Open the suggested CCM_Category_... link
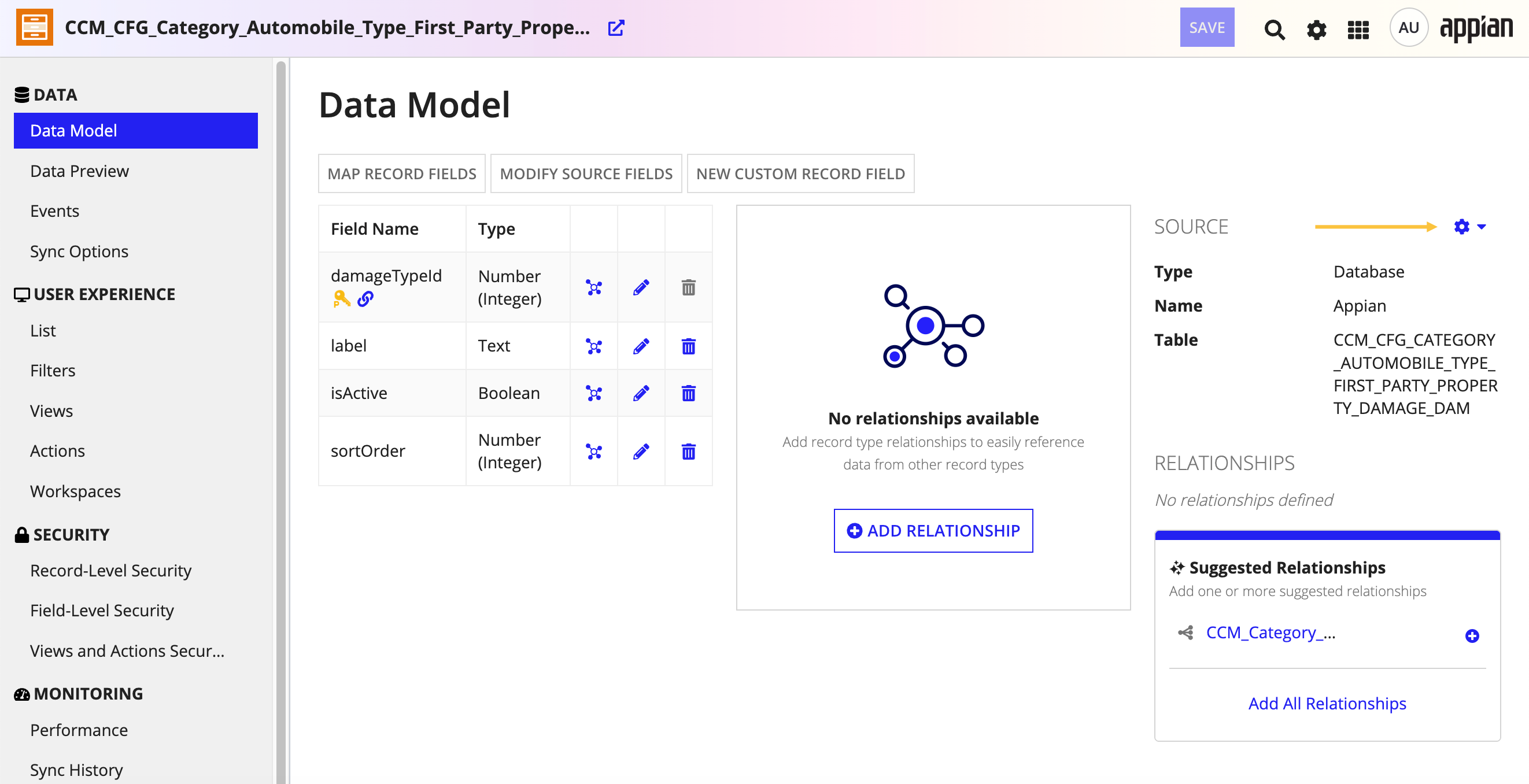 1271,633
